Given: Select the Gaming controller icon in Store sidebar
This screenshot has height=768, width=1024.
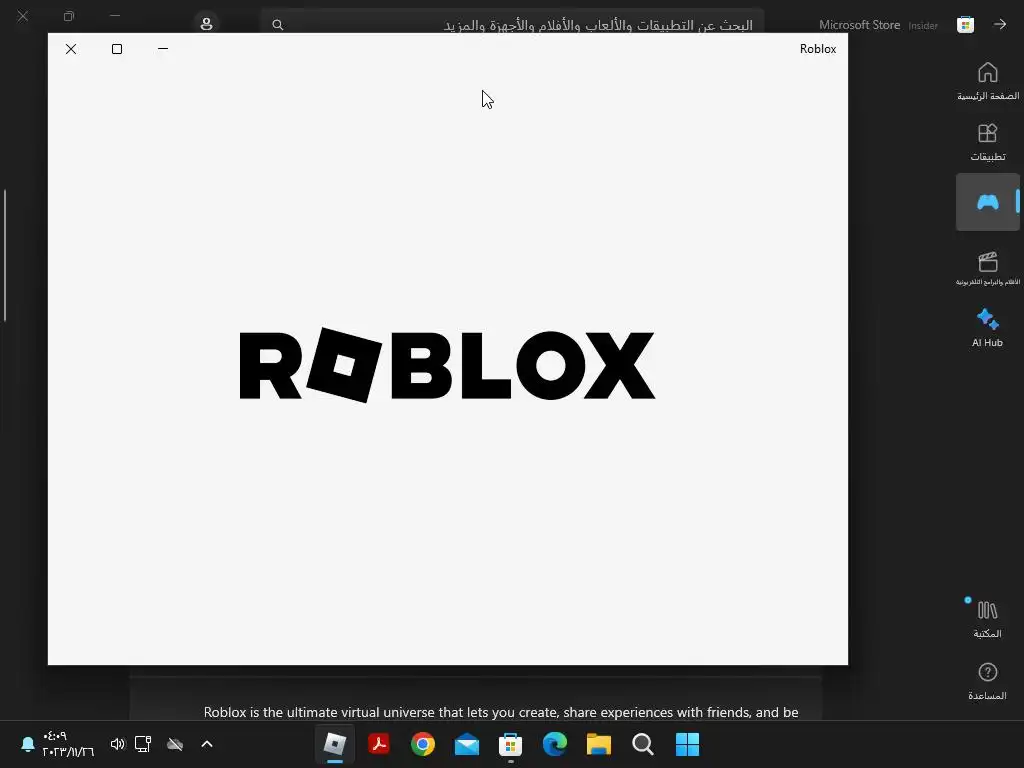Looking at the screenshot, I should [x=987, y=202].
